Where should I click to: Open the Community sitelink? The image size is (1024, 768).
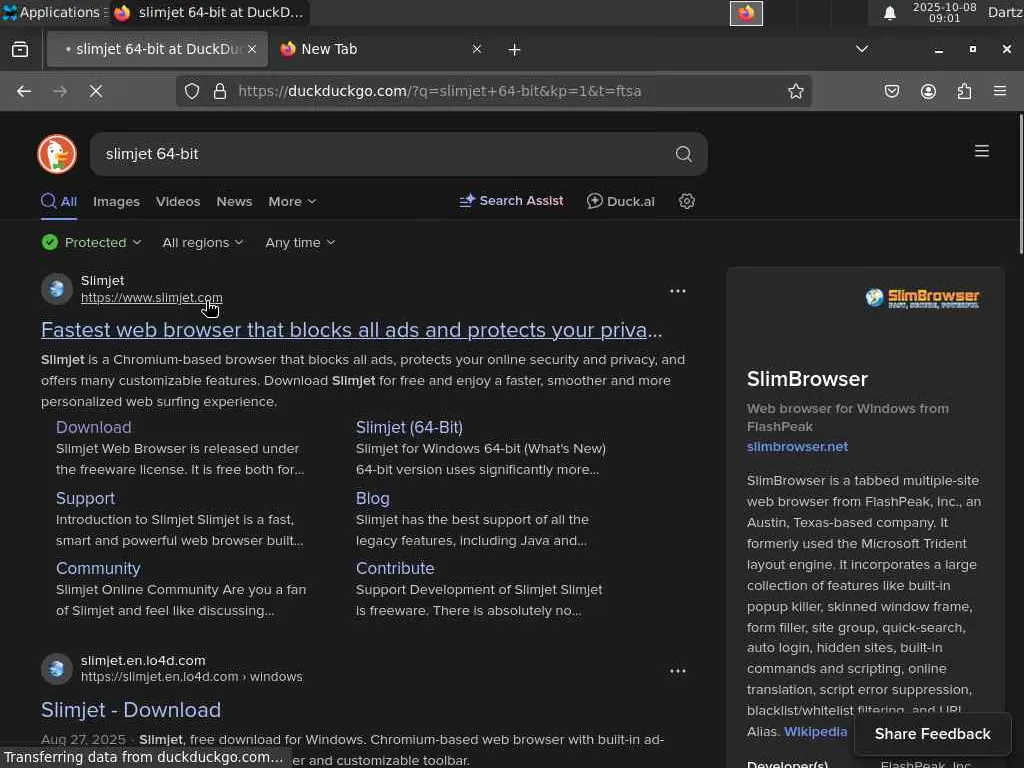(x=98, y=569)
